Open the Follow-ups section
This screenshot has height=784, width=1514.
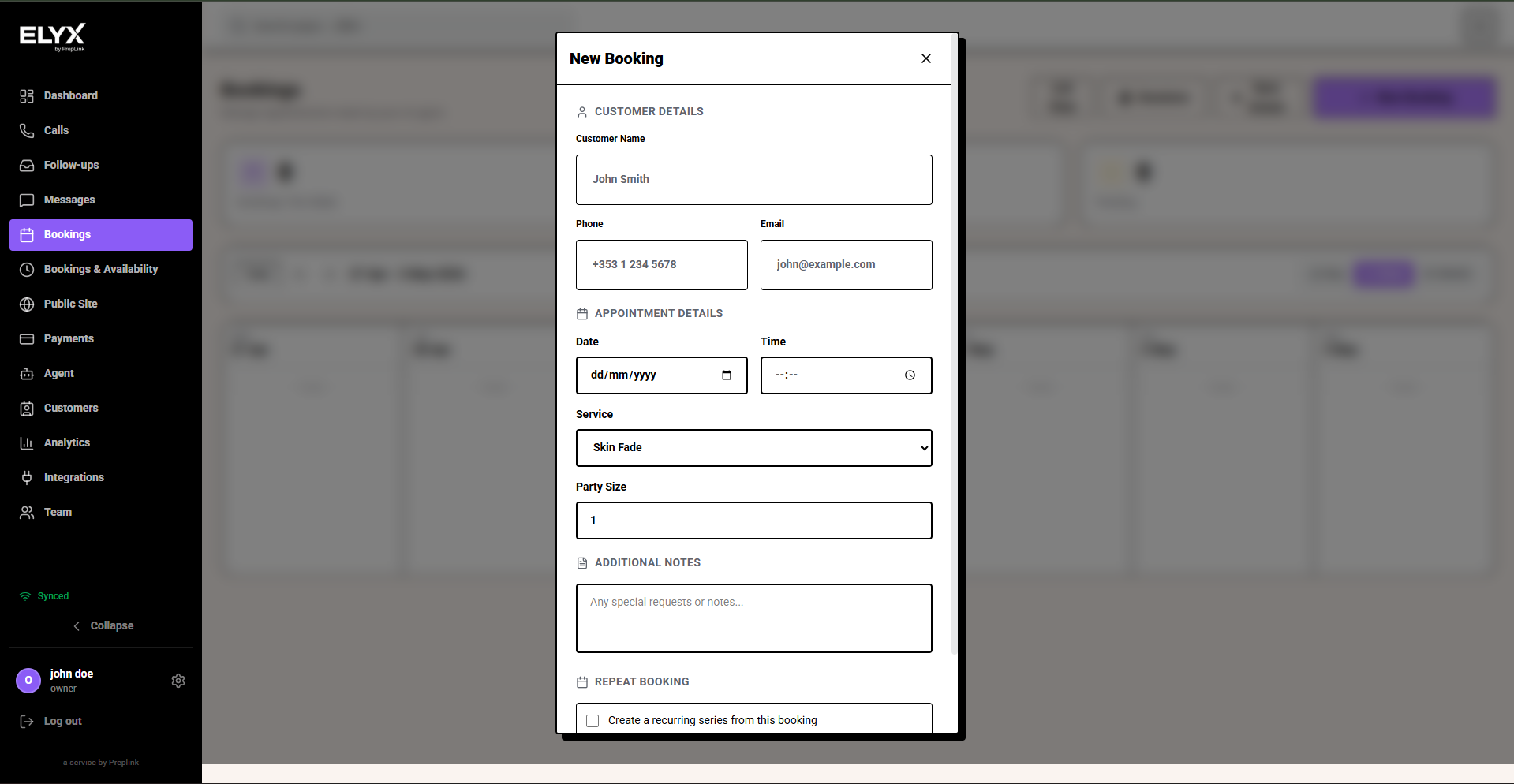click(101, 165)
